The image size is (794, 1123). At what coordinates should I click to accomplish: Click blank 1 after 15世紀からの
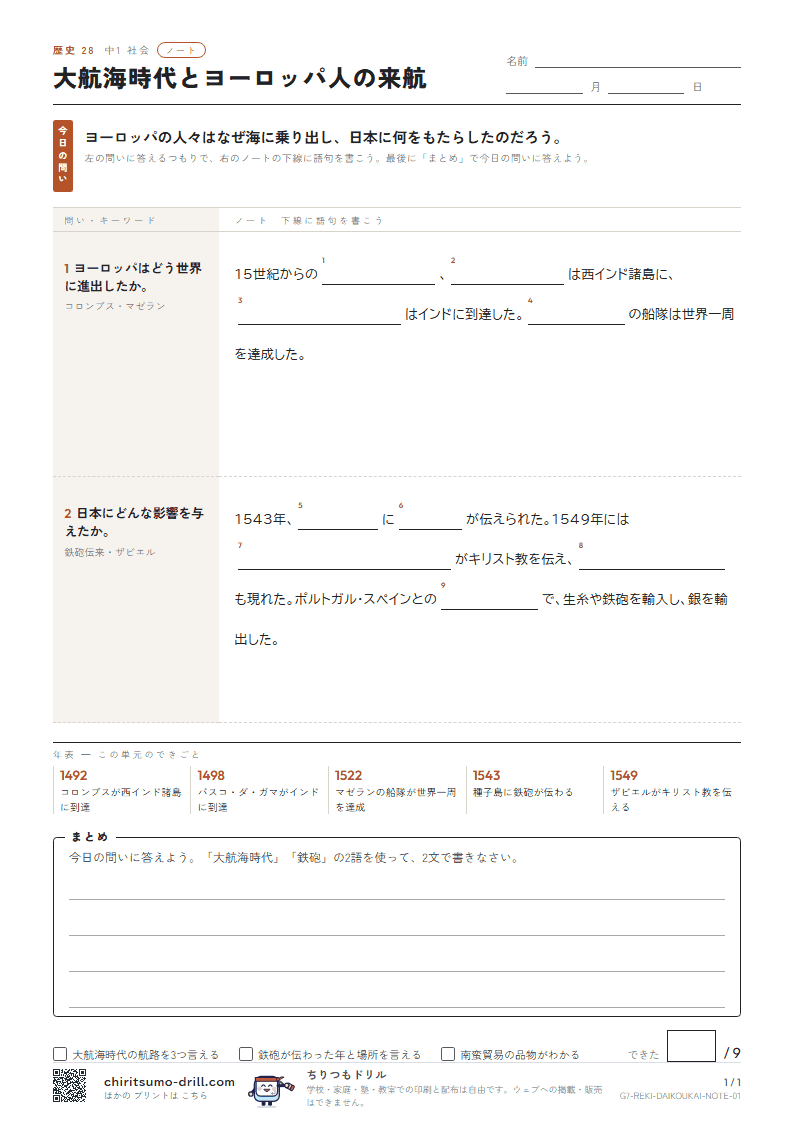pyautogui.click(x=378, y=275)
